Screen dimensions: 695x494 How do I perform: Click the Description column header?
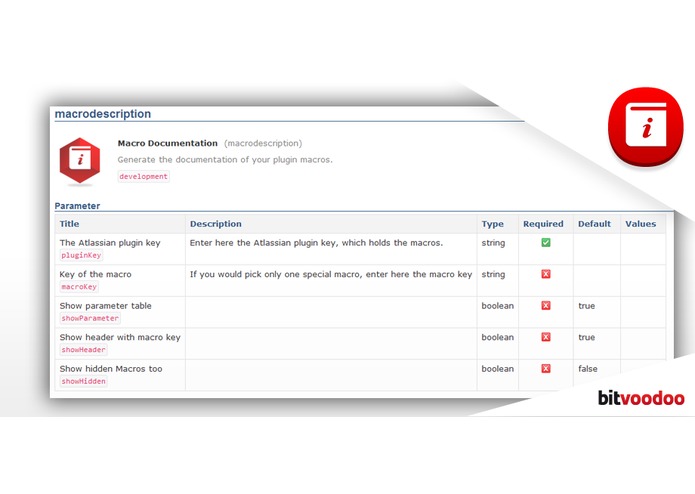[x=216, y=224]
